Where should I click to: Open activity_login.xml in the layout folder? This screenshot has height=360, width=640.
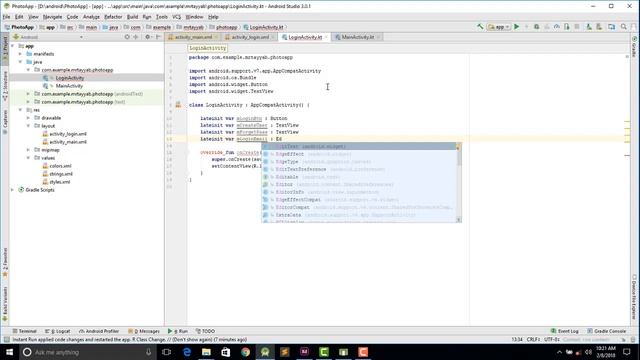pos(68,134)
